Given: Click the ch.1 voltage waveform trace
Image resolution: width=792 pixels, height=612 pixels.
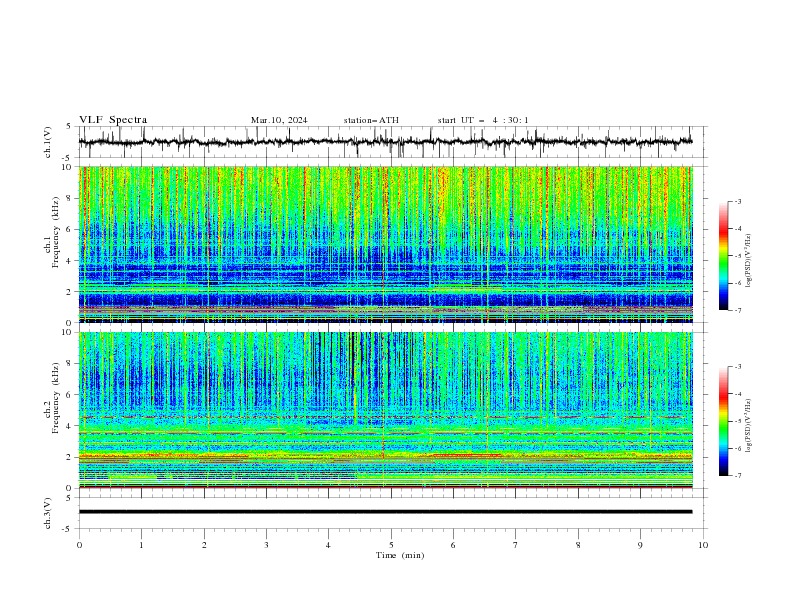Looking at the screenshot, I should point(385,142).
